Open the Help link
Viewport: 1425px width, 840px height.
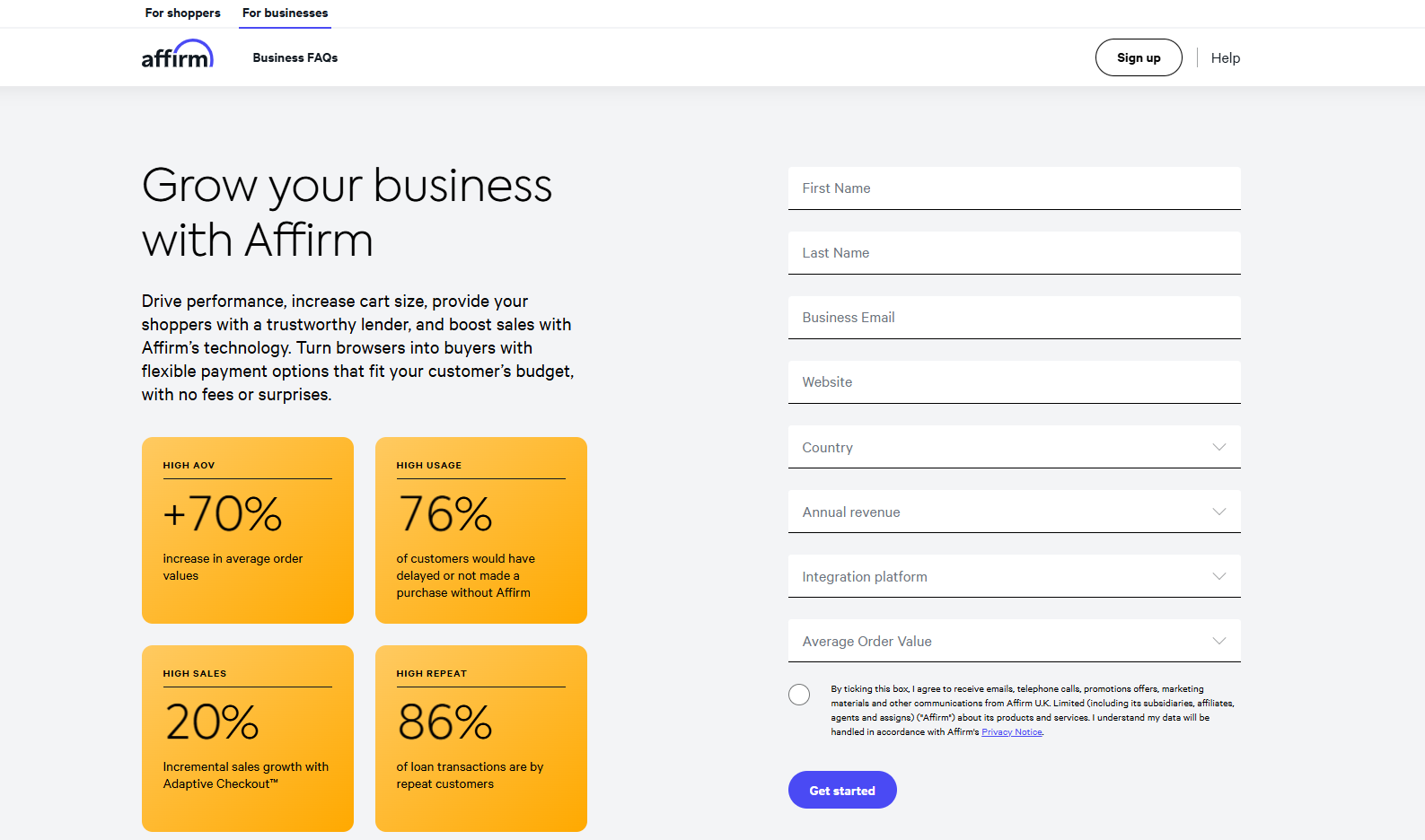point(1225,57)
